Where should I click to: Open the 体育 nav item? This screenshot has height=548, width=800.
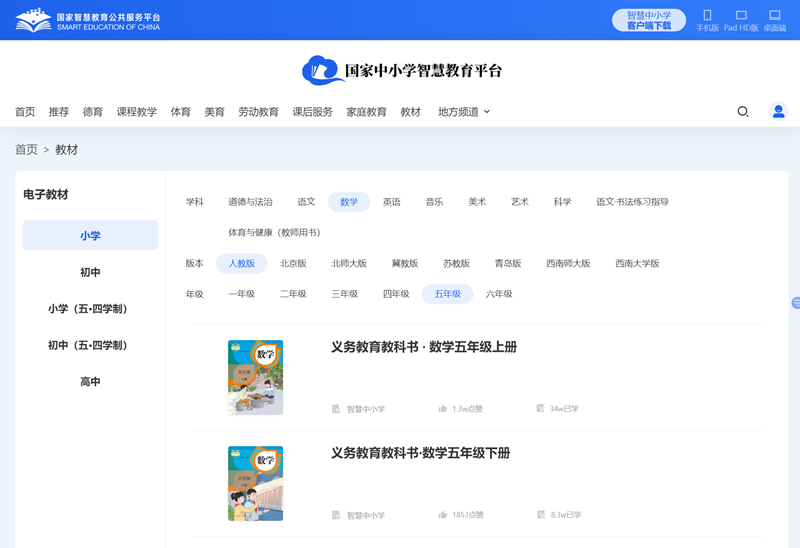pyautogui.click(x=181, y=112)
